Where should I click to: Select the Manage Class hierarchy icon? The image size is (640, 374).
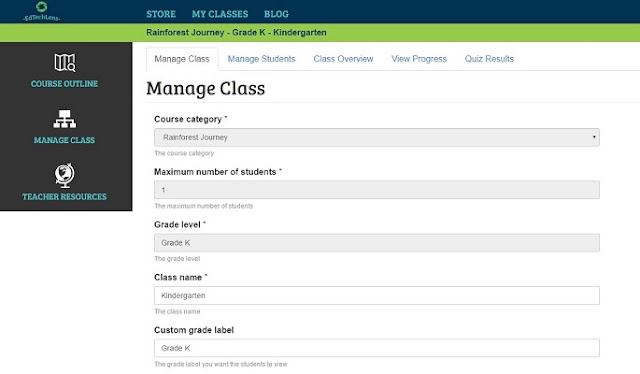pos(64,119)
